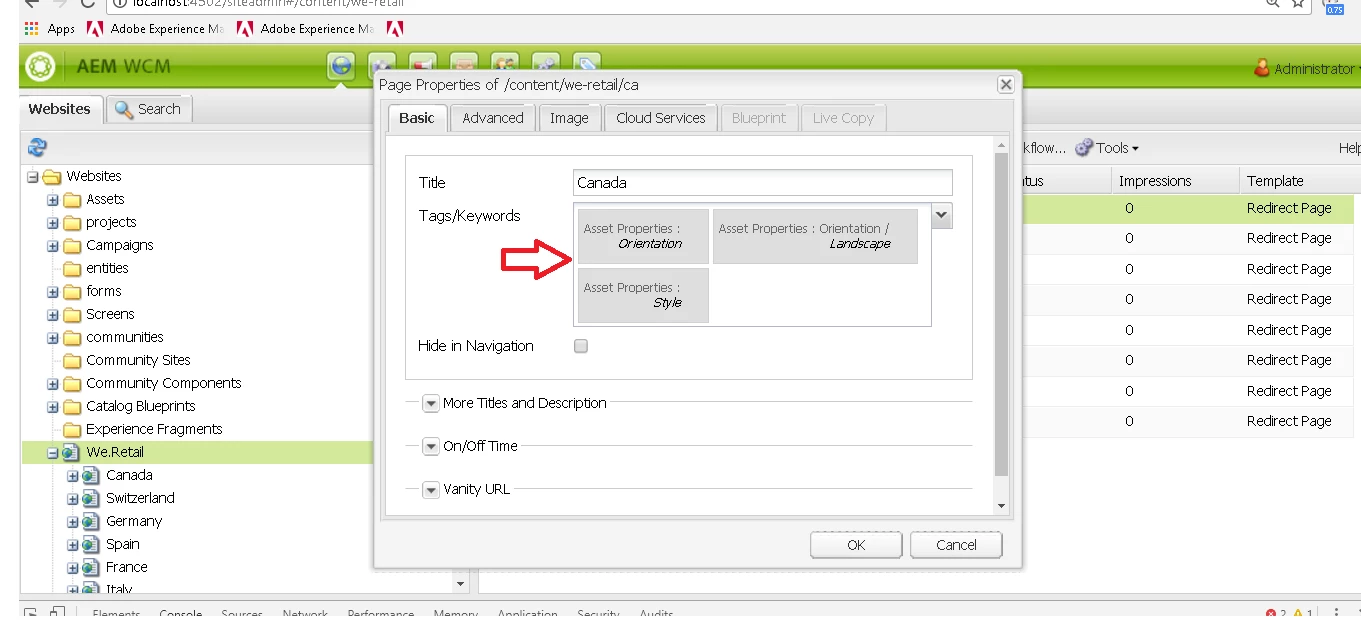Collapse the Websites root tree node
This screenshot has height=631, width=1361.
coord(32,177)
